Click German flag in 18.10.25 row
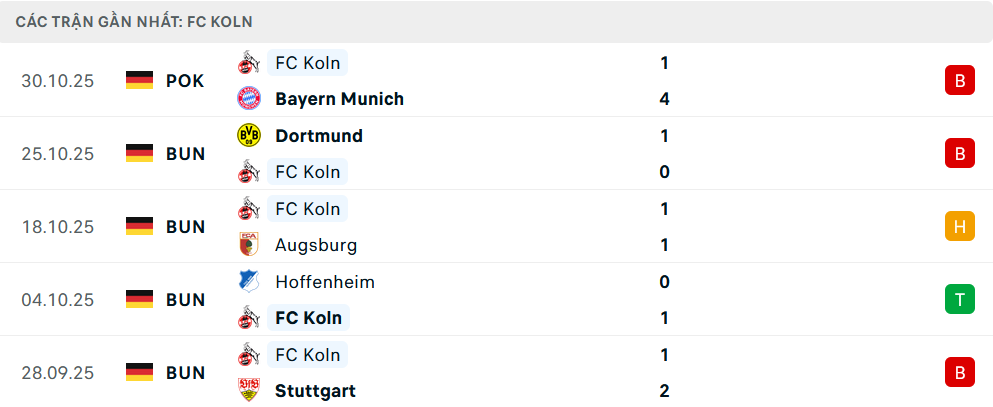 coord(139,227)
